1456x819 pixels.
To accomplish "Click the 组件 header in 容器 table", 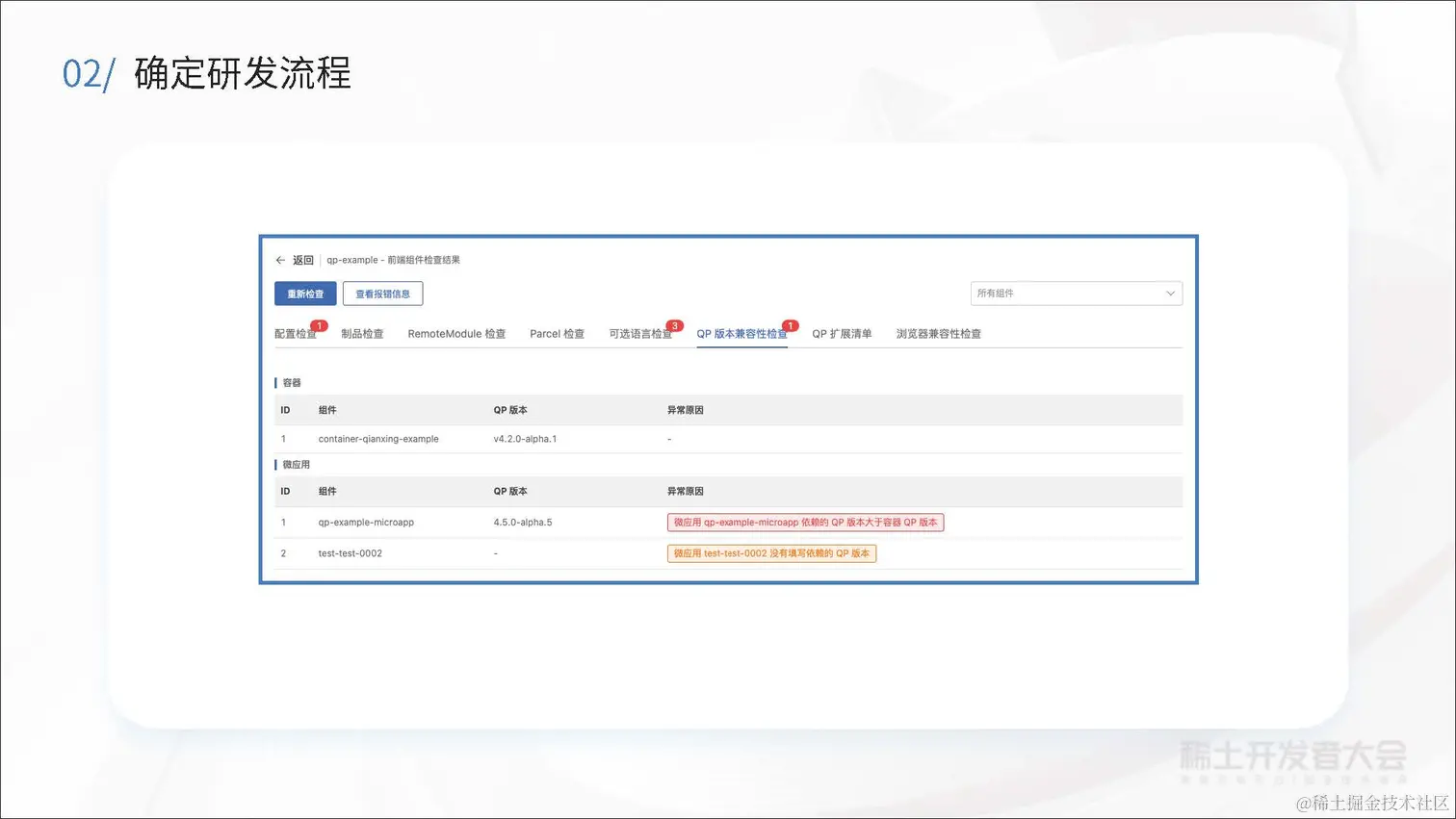I will coord(327,410).
